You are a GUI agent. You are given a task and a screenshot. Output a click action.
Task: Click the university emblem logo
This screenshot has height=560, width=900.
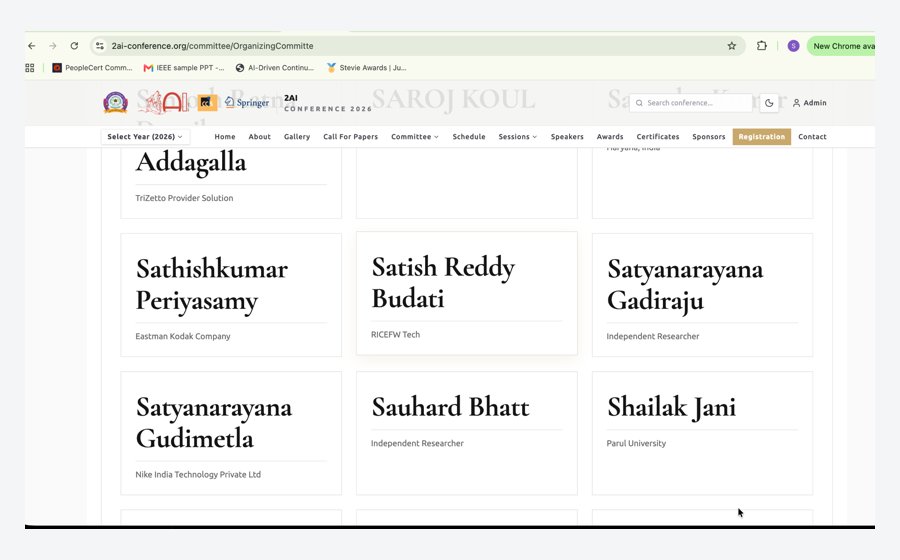(x=115, y=103)
